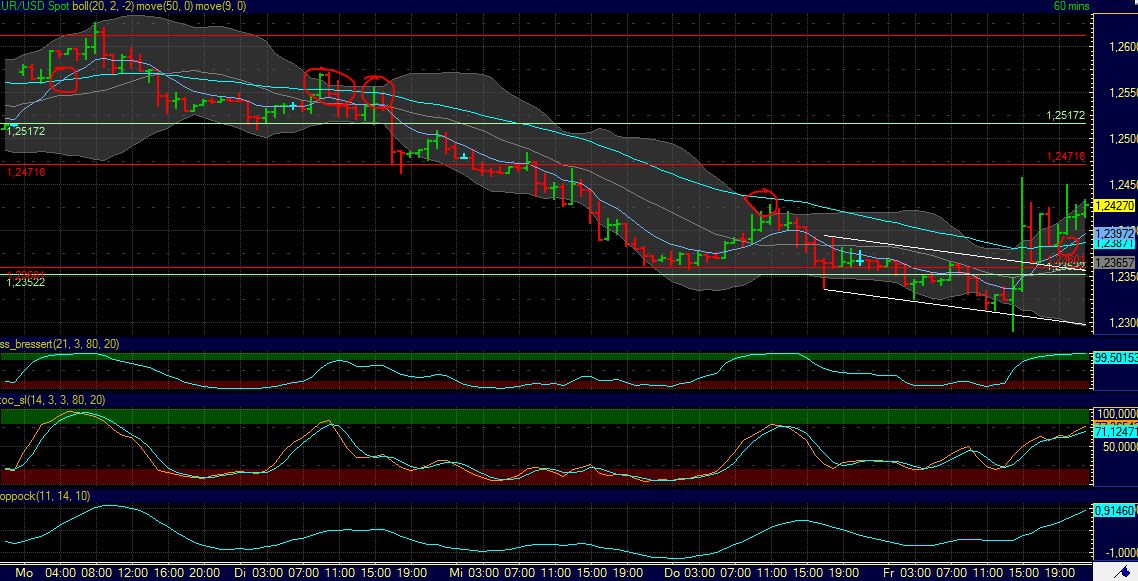Select the oc_sl(14, 3, 3, 80, 20) panel label
Image resolution: width=1138 pixels, height=581 pixels.
point(52,400)
